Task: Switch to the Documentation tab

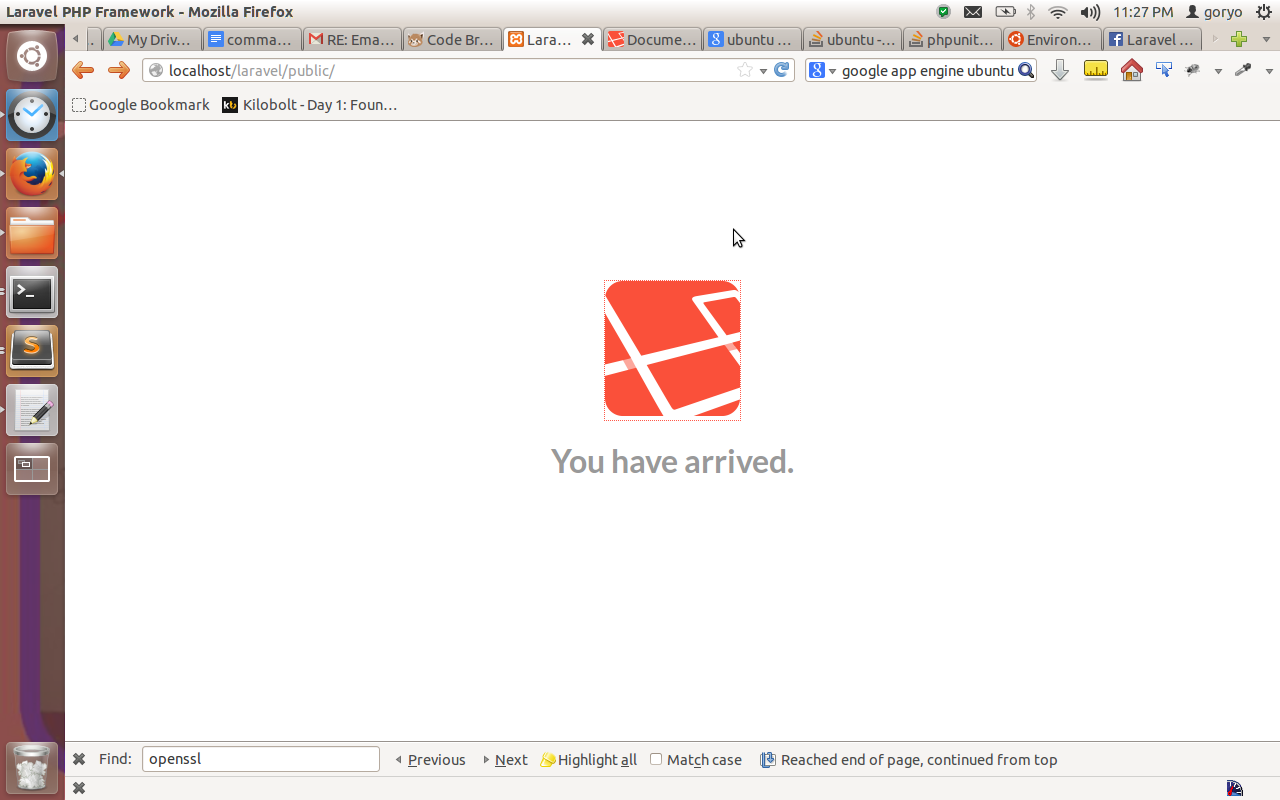Action: click(x=651, y=39)
